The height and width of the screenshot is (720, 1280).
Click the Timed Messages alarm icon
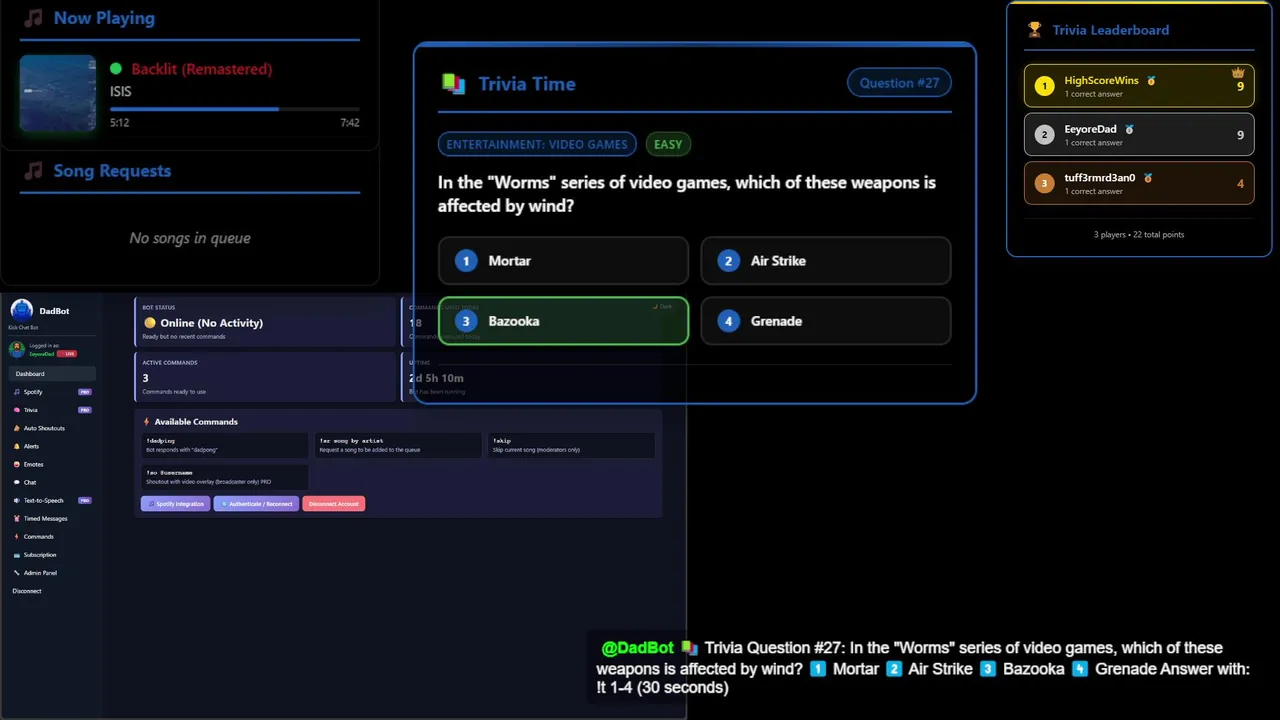click(x=16, y=518)
